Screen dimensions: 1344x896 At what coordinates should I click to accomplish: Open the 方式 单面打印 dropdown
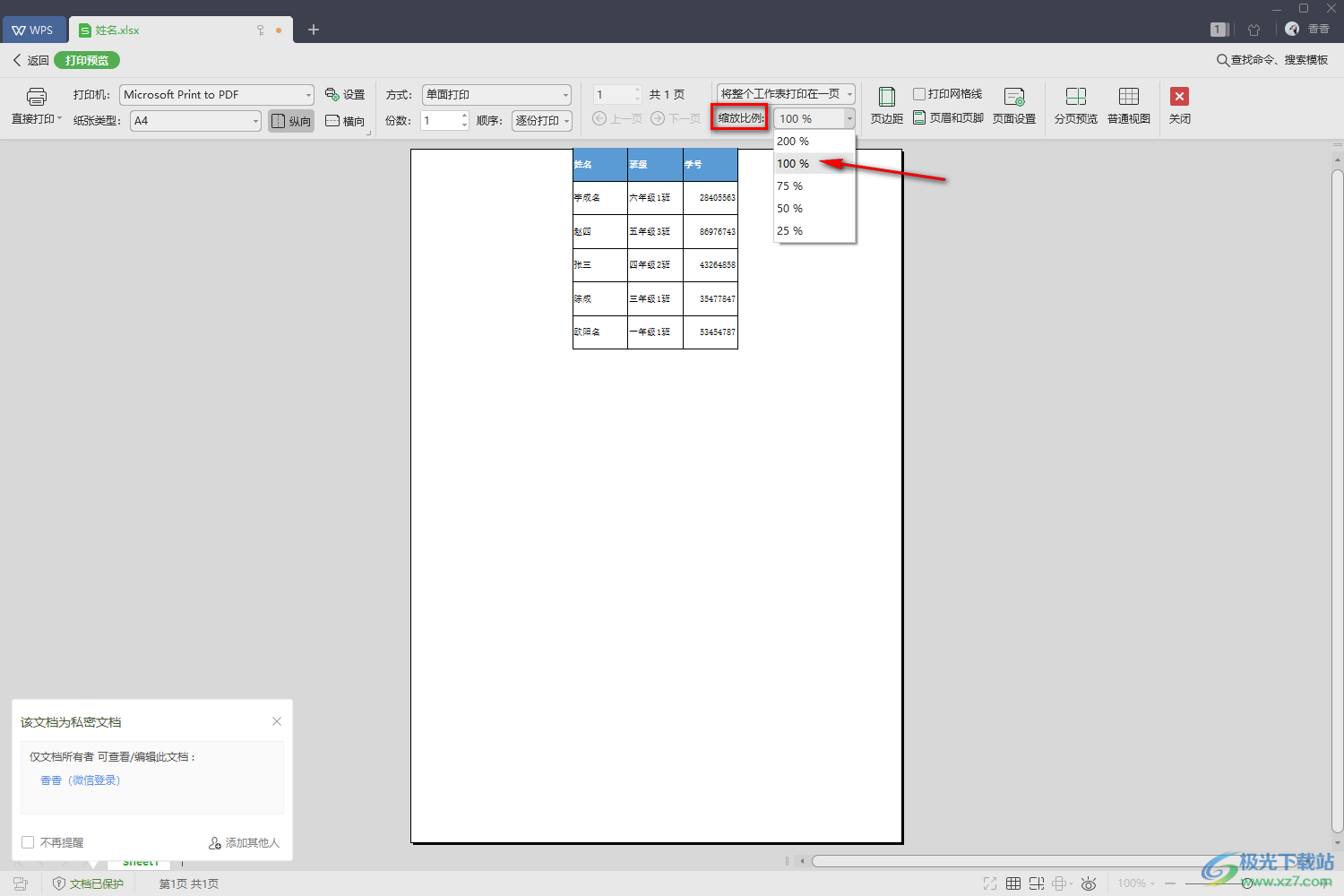click(496, 94)
